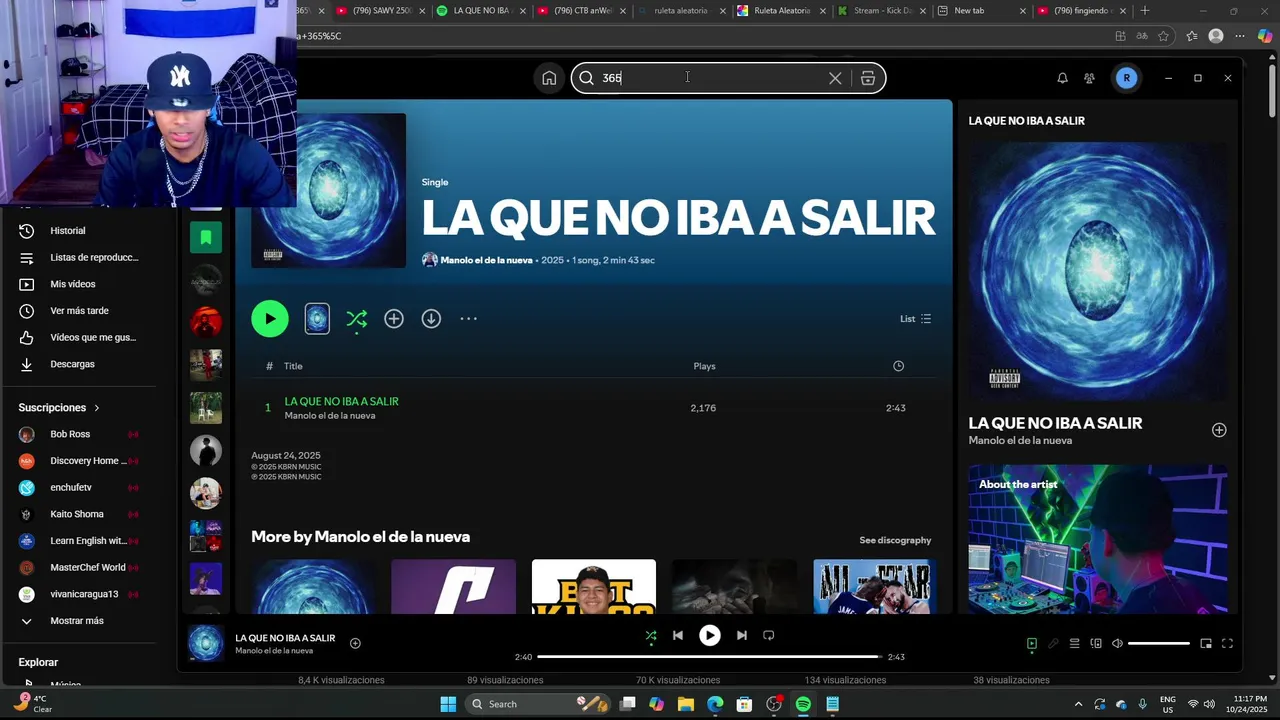
Task: Click the Plays column header
Action: (x=704, y=366)
